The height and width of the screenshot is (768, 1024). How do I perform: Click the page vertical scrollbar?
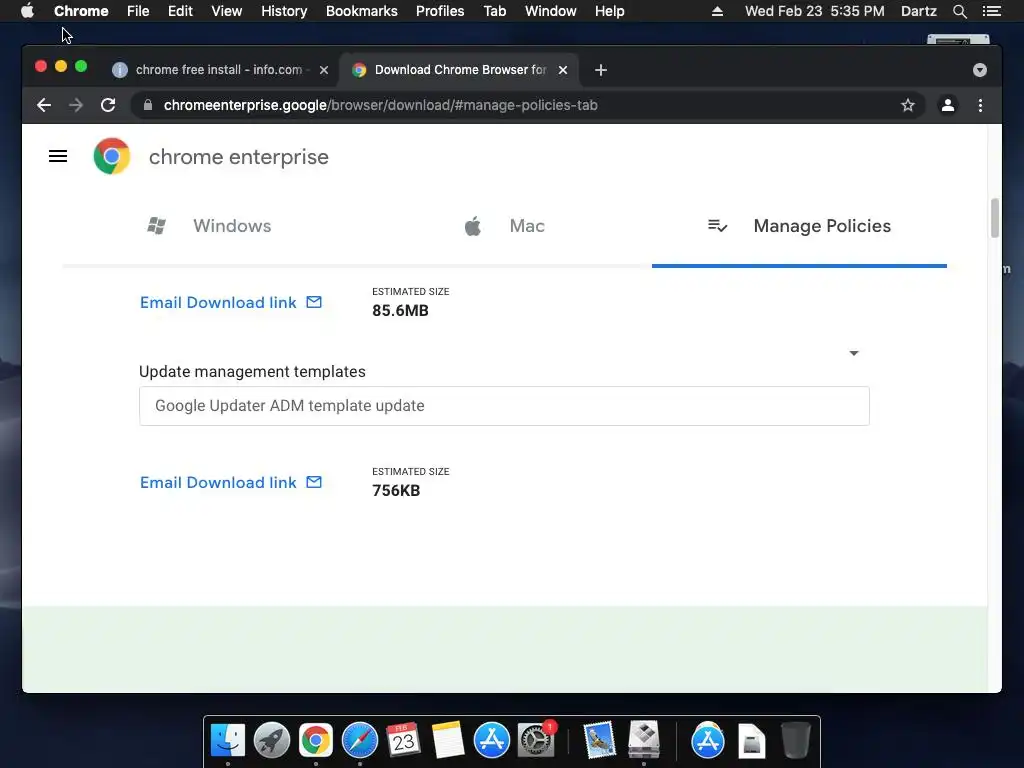click(995, 218)
